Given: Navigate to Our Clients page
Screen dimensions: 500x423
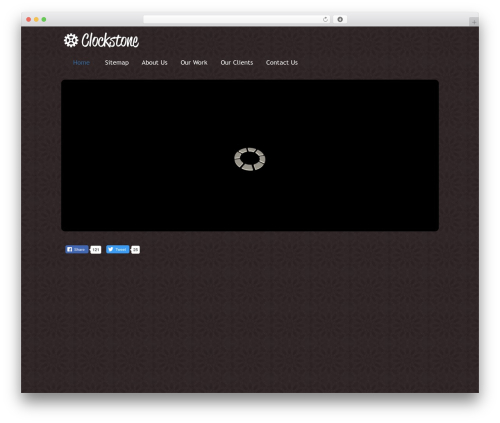Looking at the screenshot, I should click(x=237, y=63).
